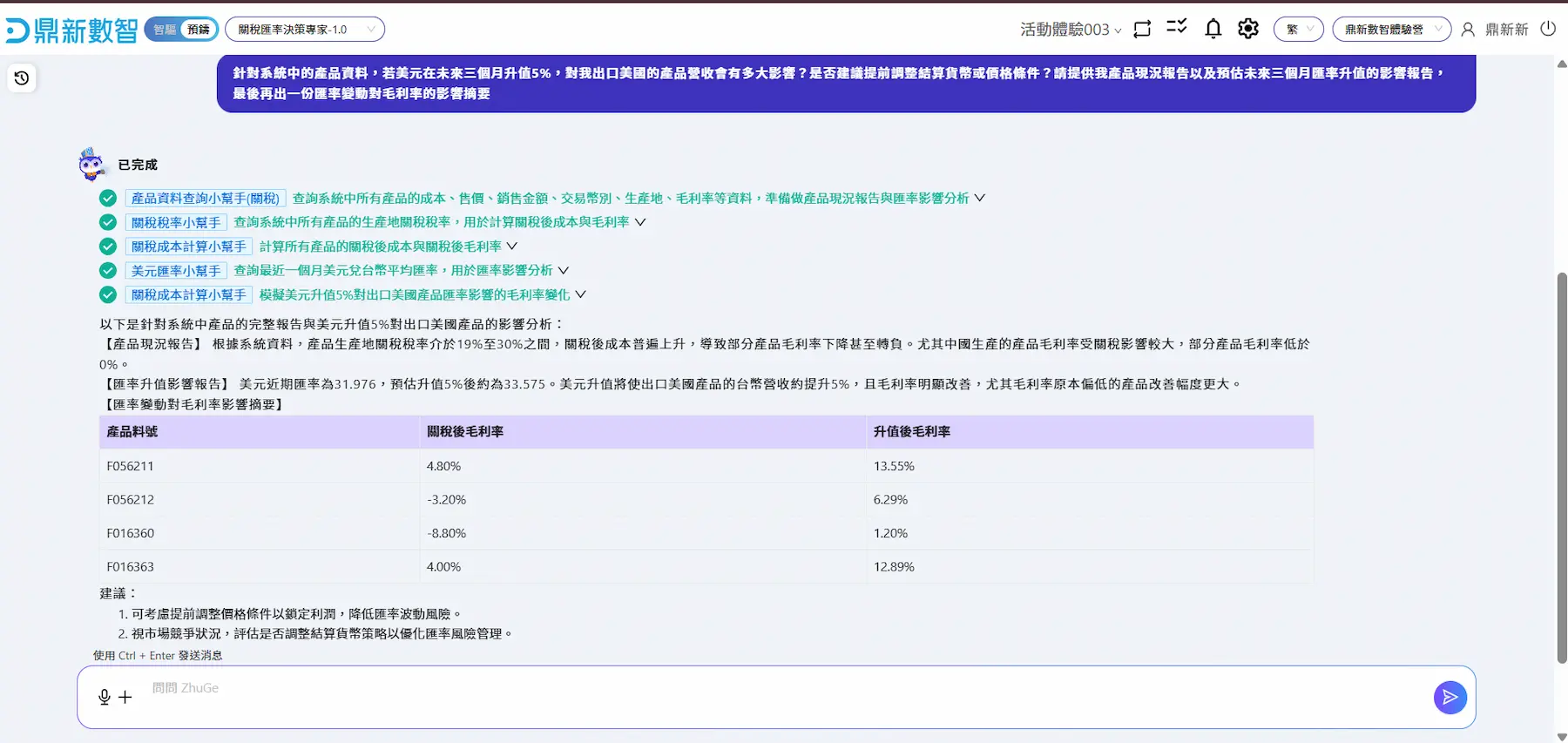Open the chat history panel icon
1568x743 pixels.
pos(22,78)
